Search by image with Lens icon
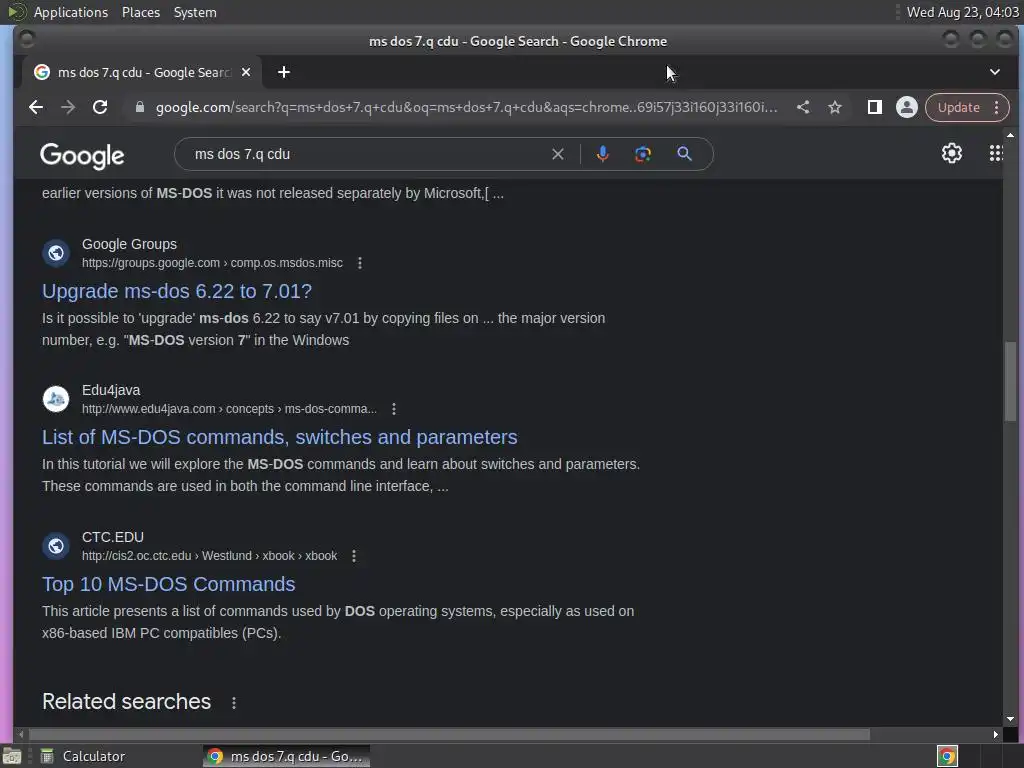Image resolution: width=1024 pixels, height=768 pixels. point(643,154)
